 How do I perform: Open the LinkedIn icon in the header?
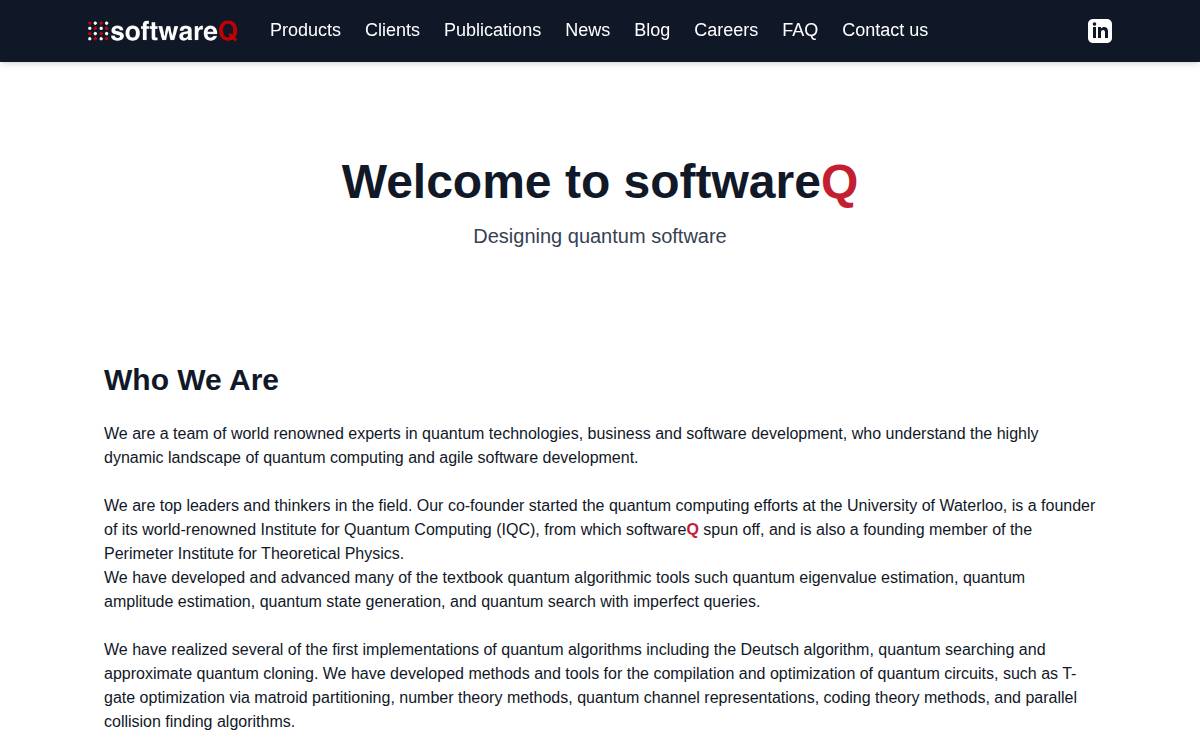1100,31
